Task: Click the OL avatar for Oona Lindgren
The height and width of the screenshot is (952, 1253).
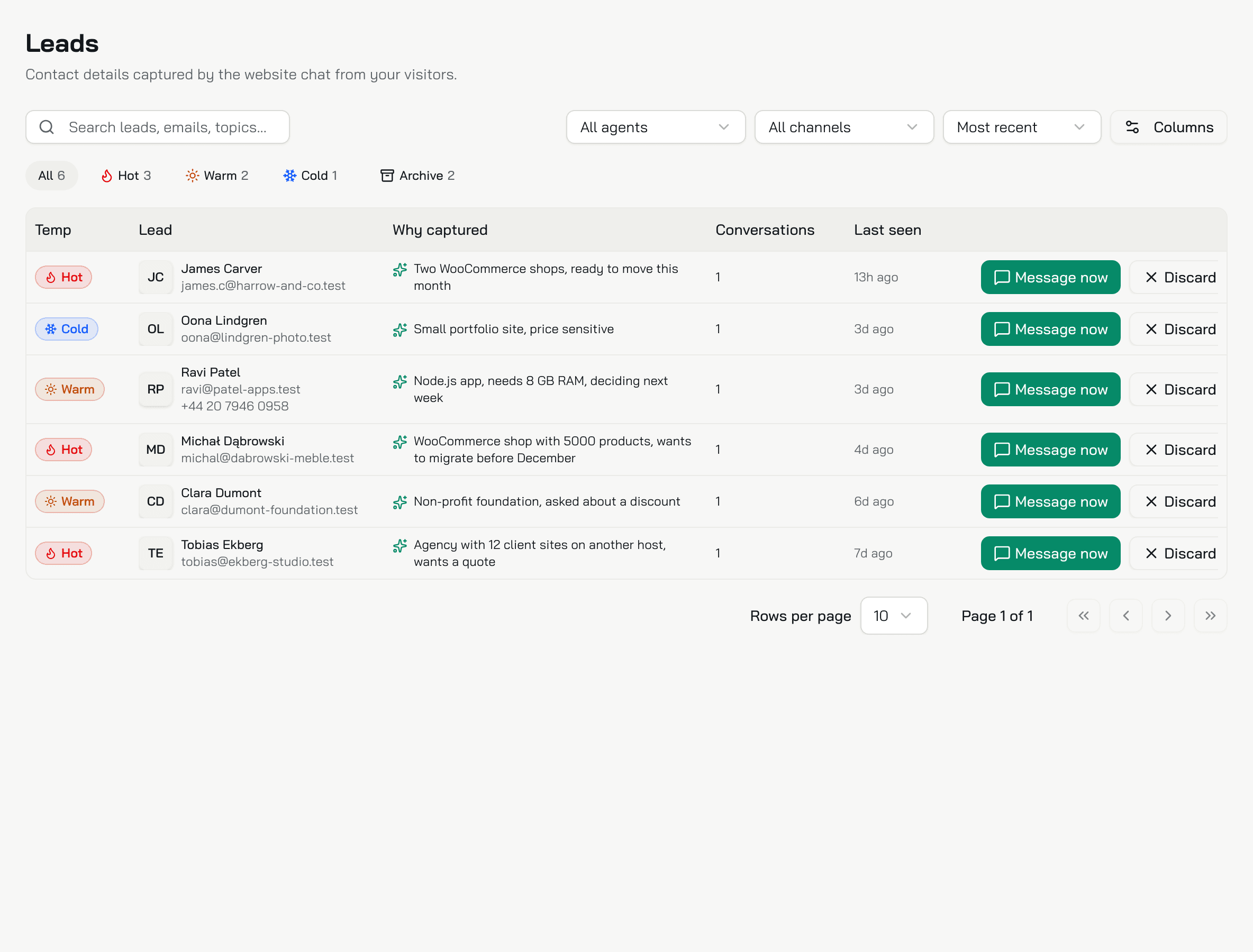Action: (156, 329)
